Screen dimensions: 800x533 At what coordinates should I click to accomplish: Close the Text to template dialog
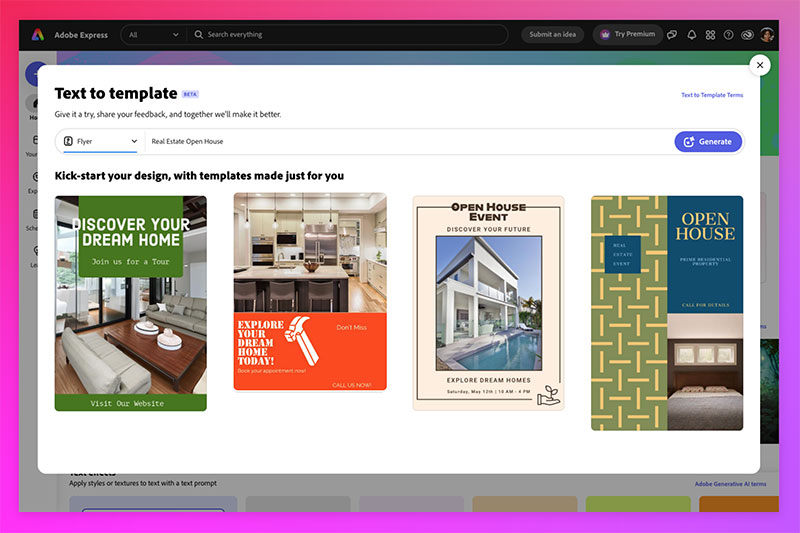pos(759,66)
